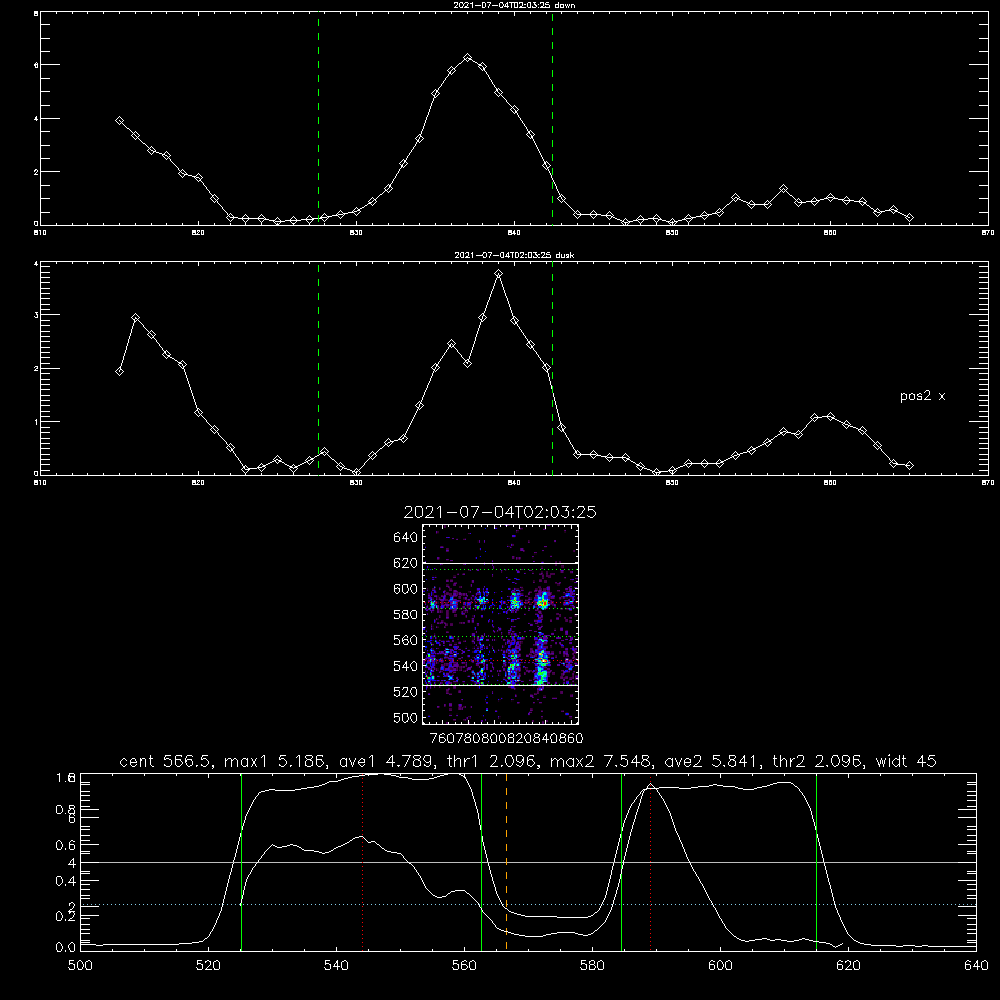1000x1000 pixels.
Task: Click the x-axis label 500 on bottom plot
Action: pyautogui.click(x=80, y=966)
